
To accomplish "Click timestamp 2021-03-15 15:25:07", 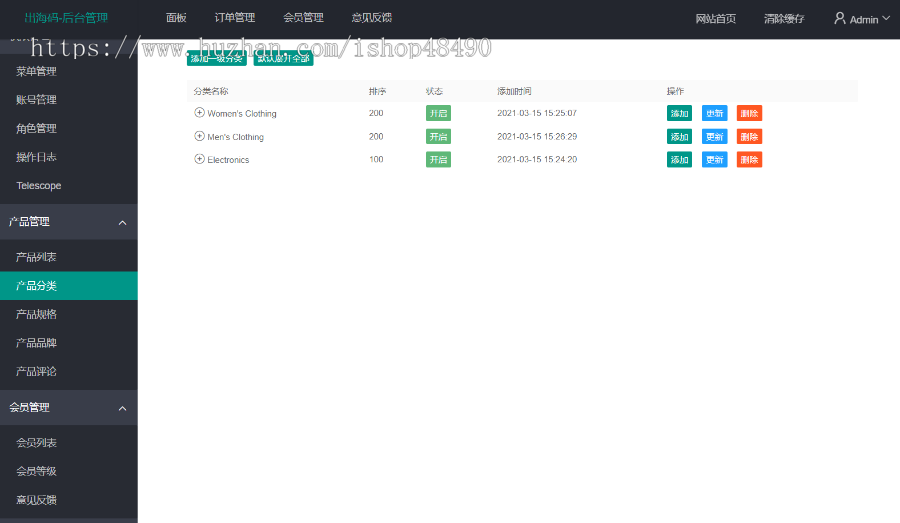I will pos(537,113).
